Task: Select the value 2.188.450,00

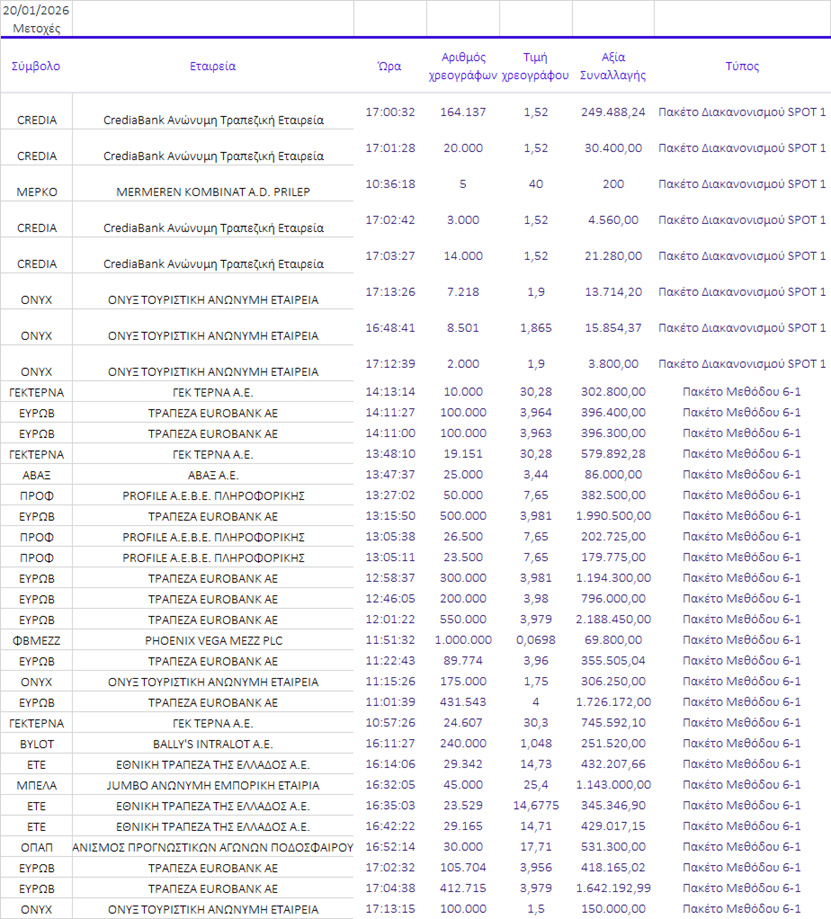Action: point(613,620)
